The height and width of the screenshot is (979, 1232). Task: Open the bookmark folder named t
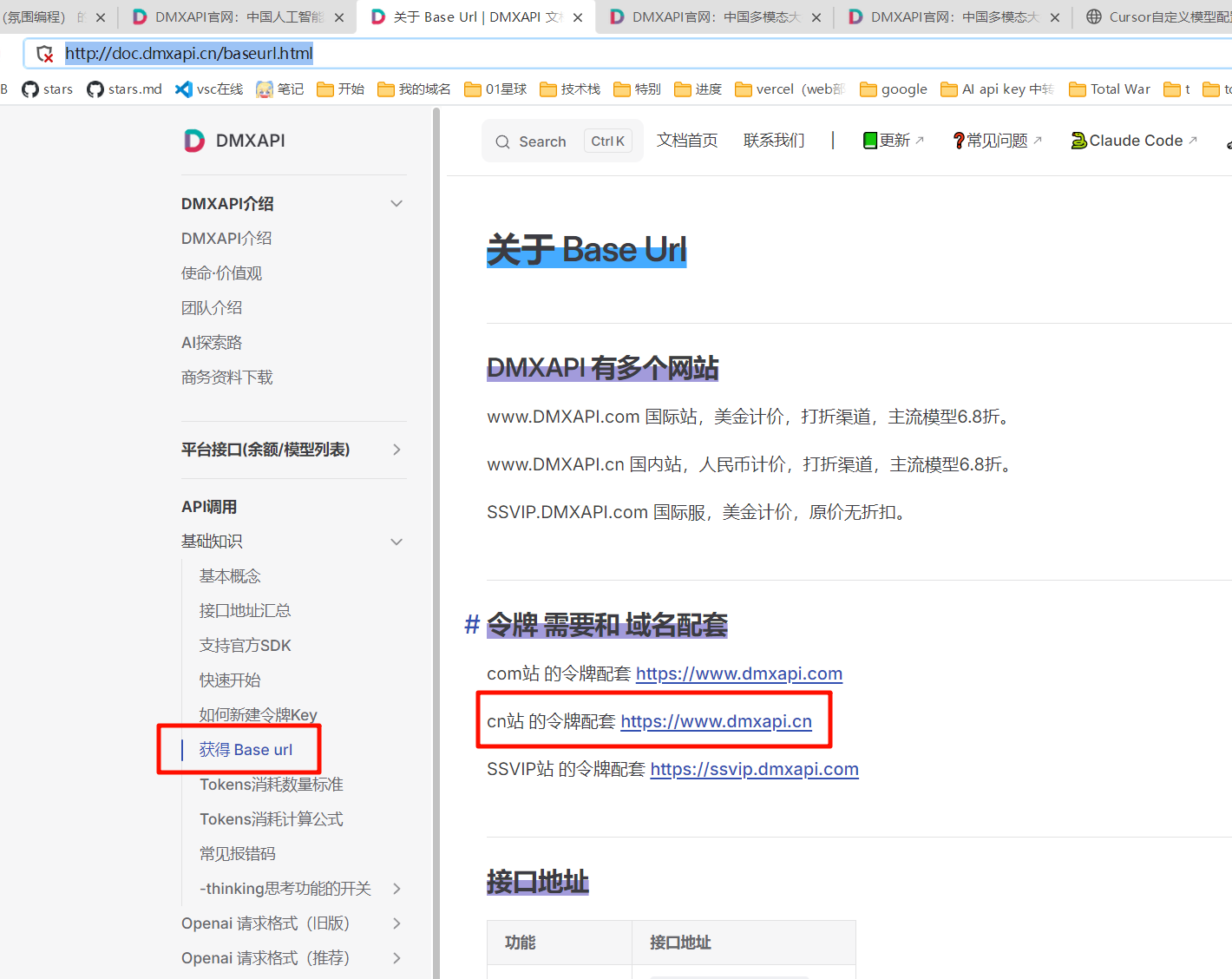(1177, 89)
